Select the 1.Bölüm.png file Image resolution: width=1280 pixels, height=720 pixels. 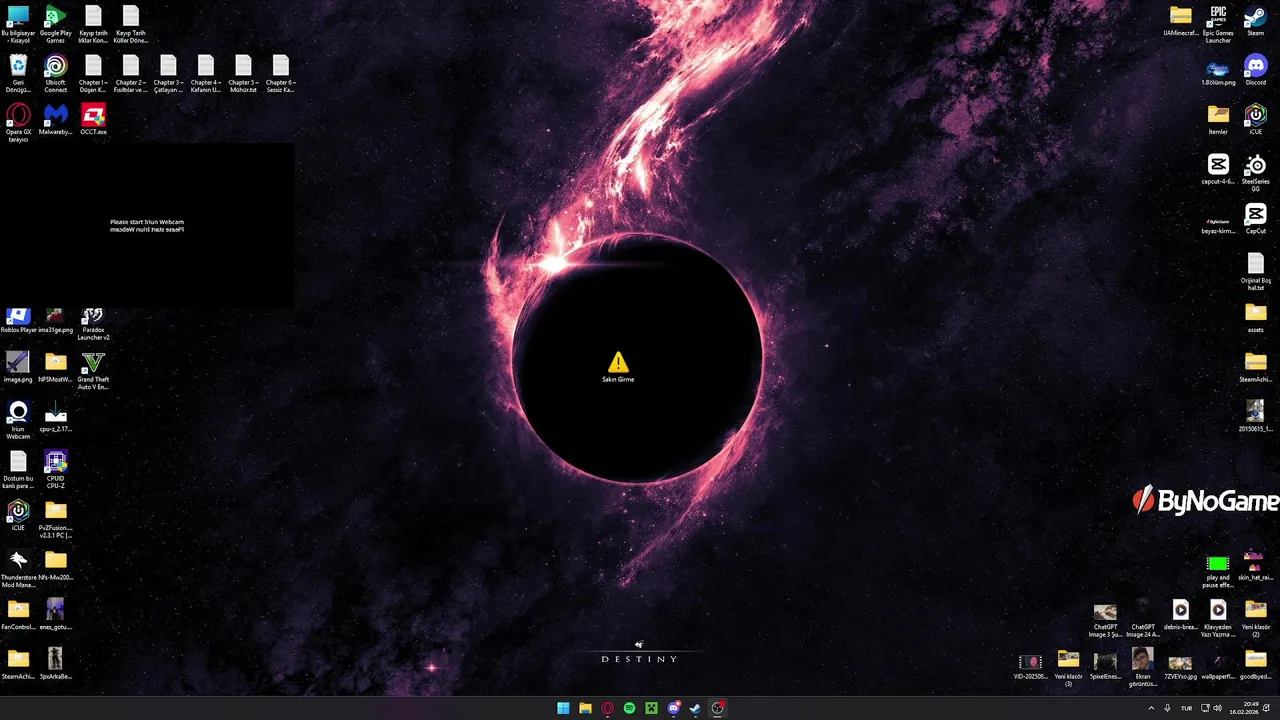(x=1218, y=68)
